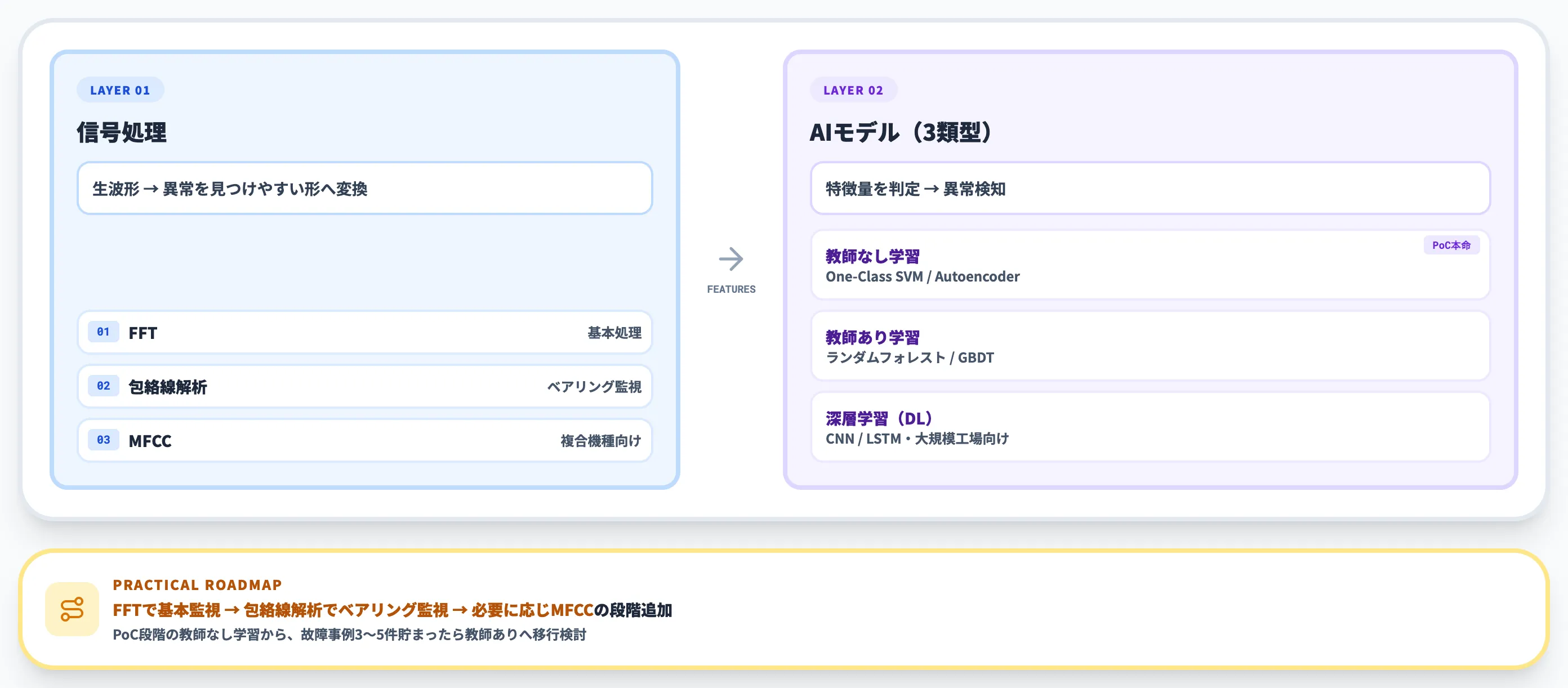The height and width of the screenshot is (688, 1568).
Task: Click the 基本処理 label
Action: (x=614, y=333)
